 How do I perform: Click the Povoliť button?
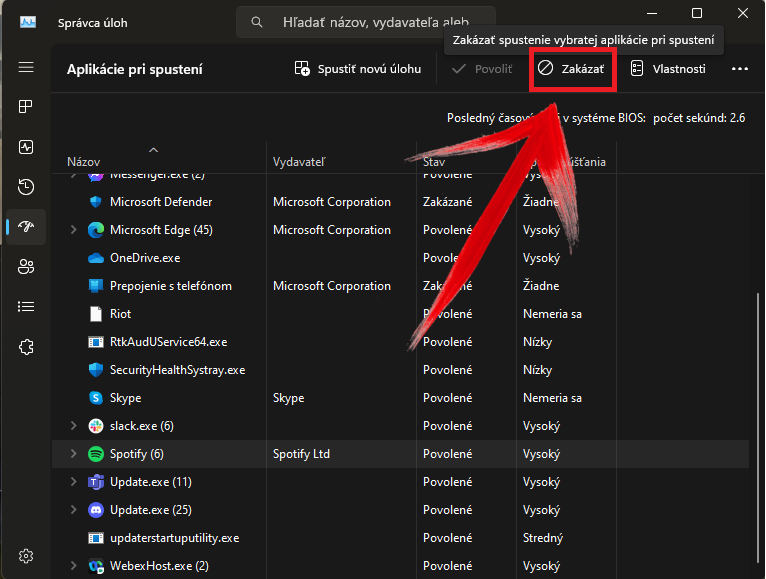tap(482, 69)
